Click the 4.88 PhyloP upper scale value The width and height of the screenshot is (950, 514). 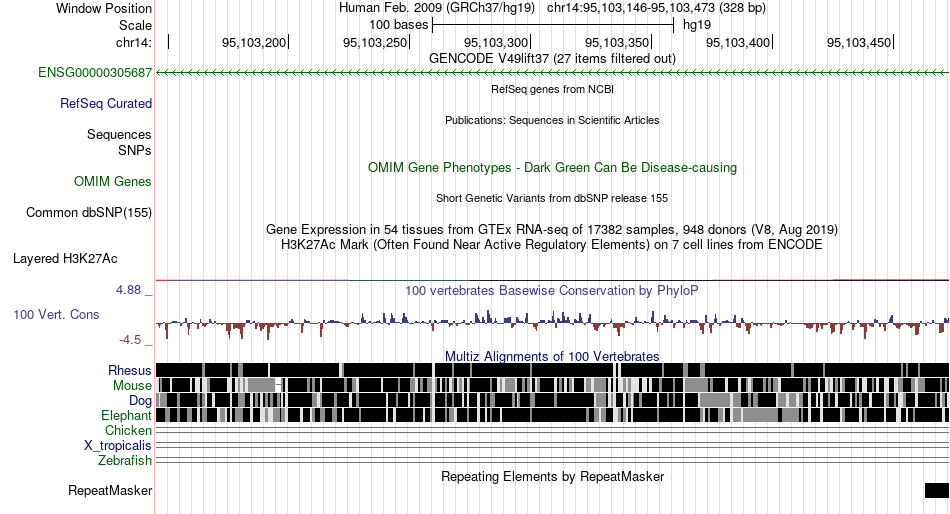point(128,290)
